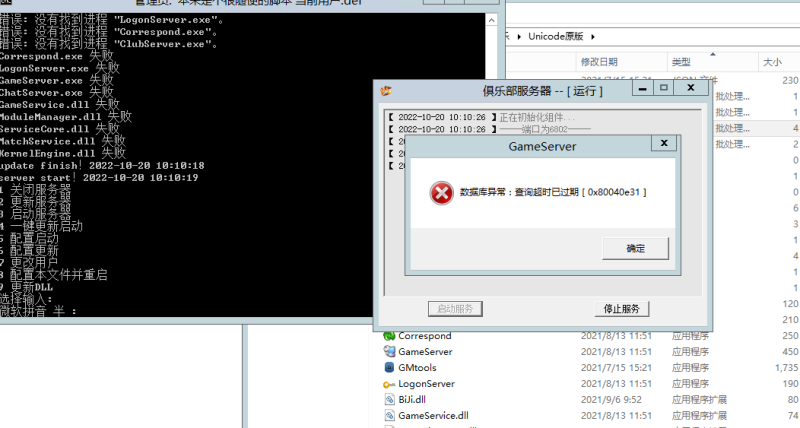Image resolution: width=800 pixels, height=428 pixels.
Task: Click console option 更新DLL
Action: [x=27, y=287]
